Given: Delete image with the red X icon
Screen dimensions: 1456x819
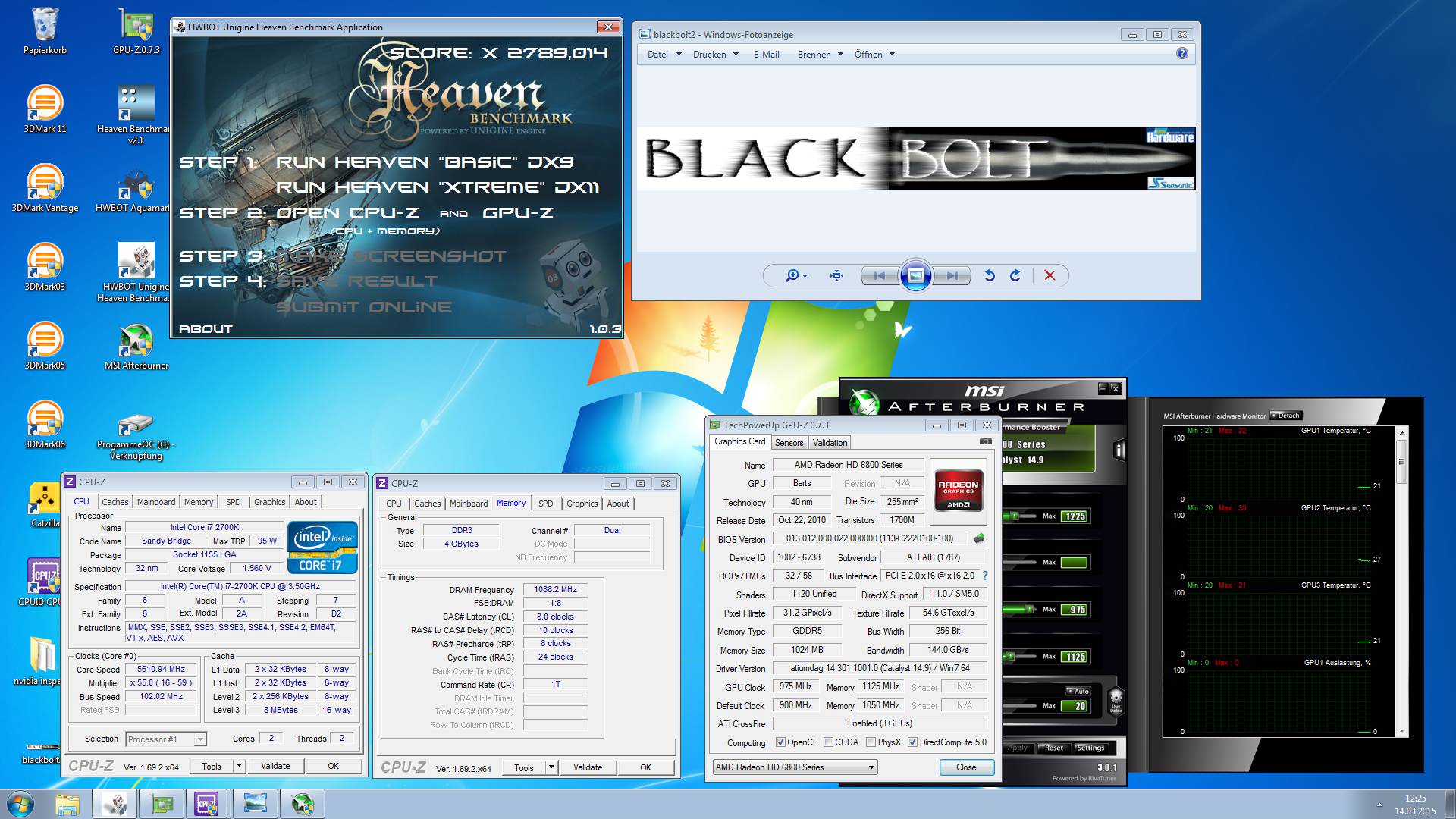Looking at the screenshot, I should 1050,275.
